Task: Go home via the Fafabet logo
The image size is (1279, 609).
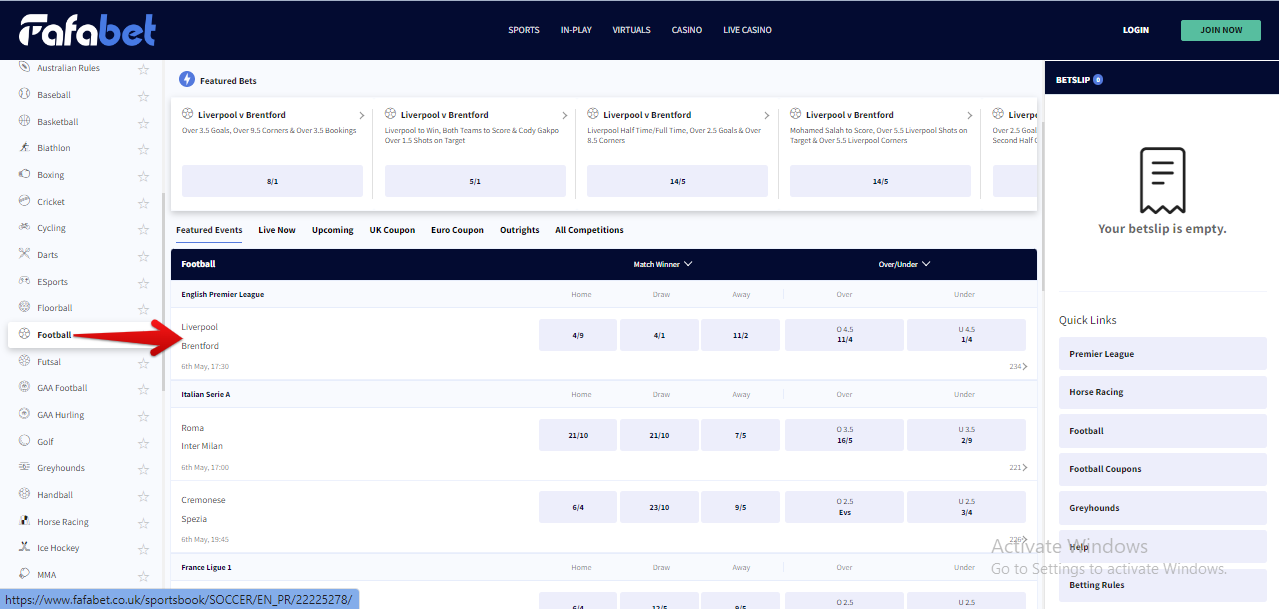Action: 88,30
